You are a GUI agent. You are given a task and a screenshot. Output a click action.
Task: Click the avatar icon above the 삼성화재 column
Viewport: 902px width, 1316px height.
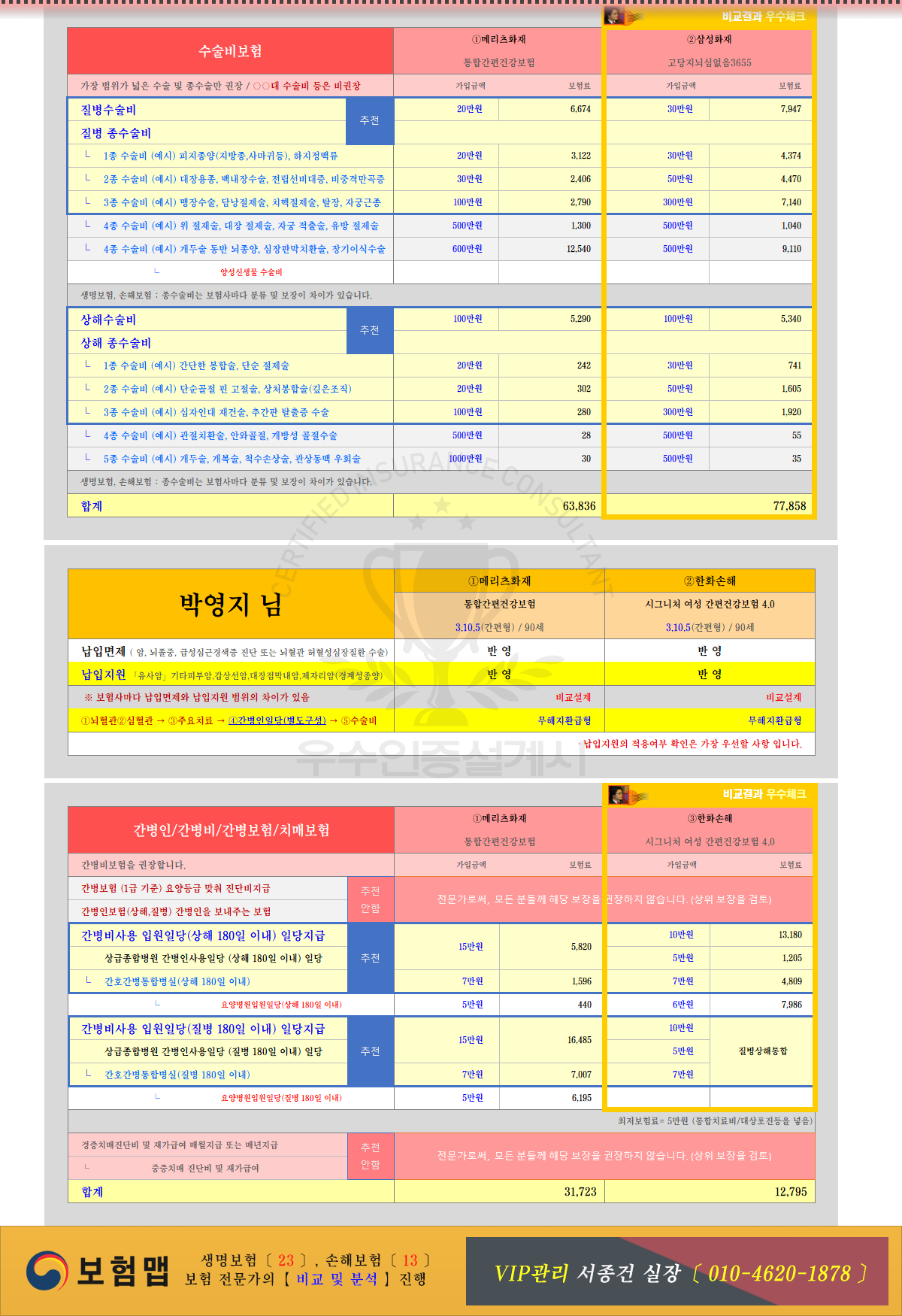[x=615, y=16]
